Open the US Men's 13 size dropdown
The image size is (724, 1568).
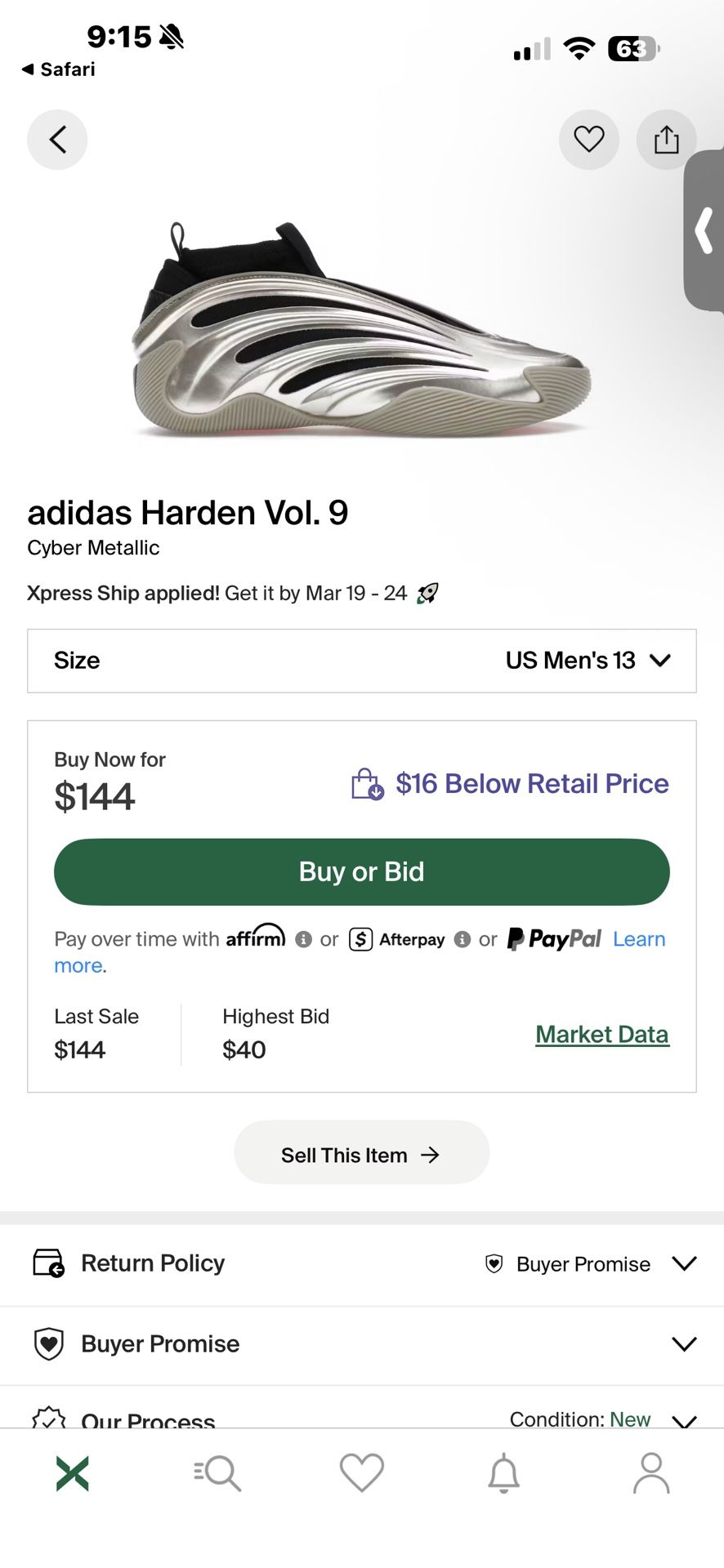[588, 661]
